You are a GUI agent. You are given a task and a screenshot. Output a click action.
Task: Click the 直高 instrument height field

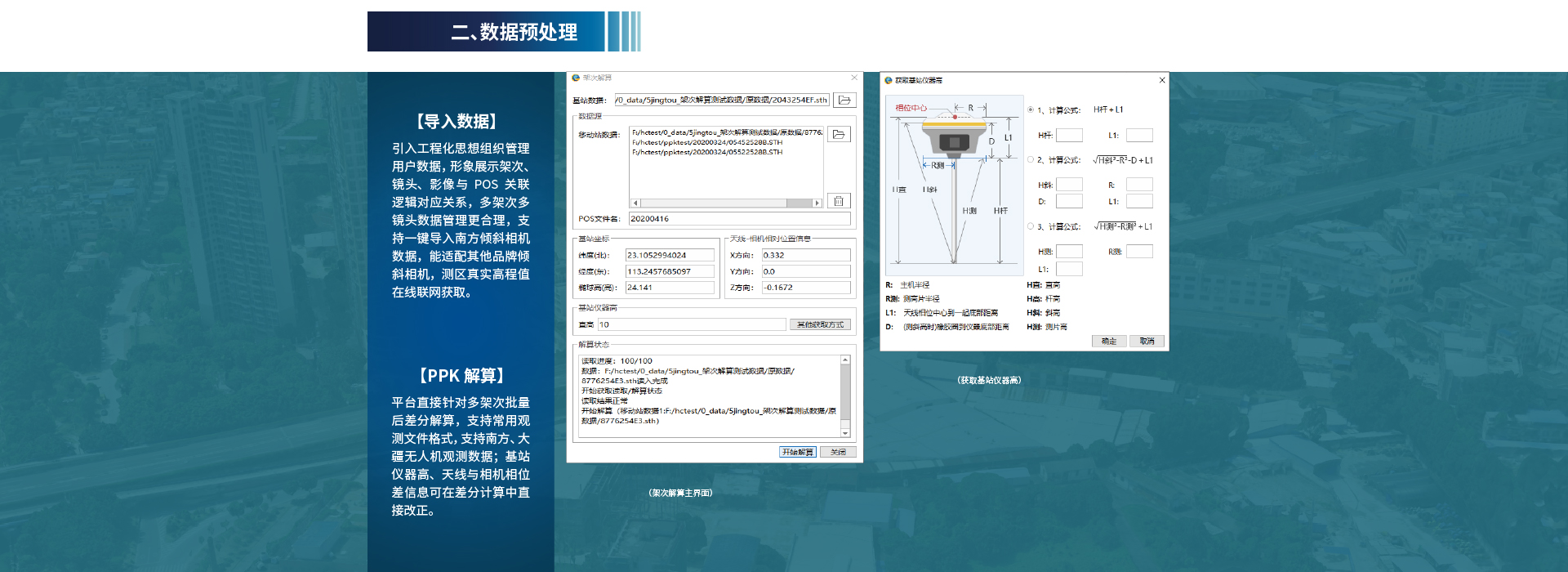[691, 324]
